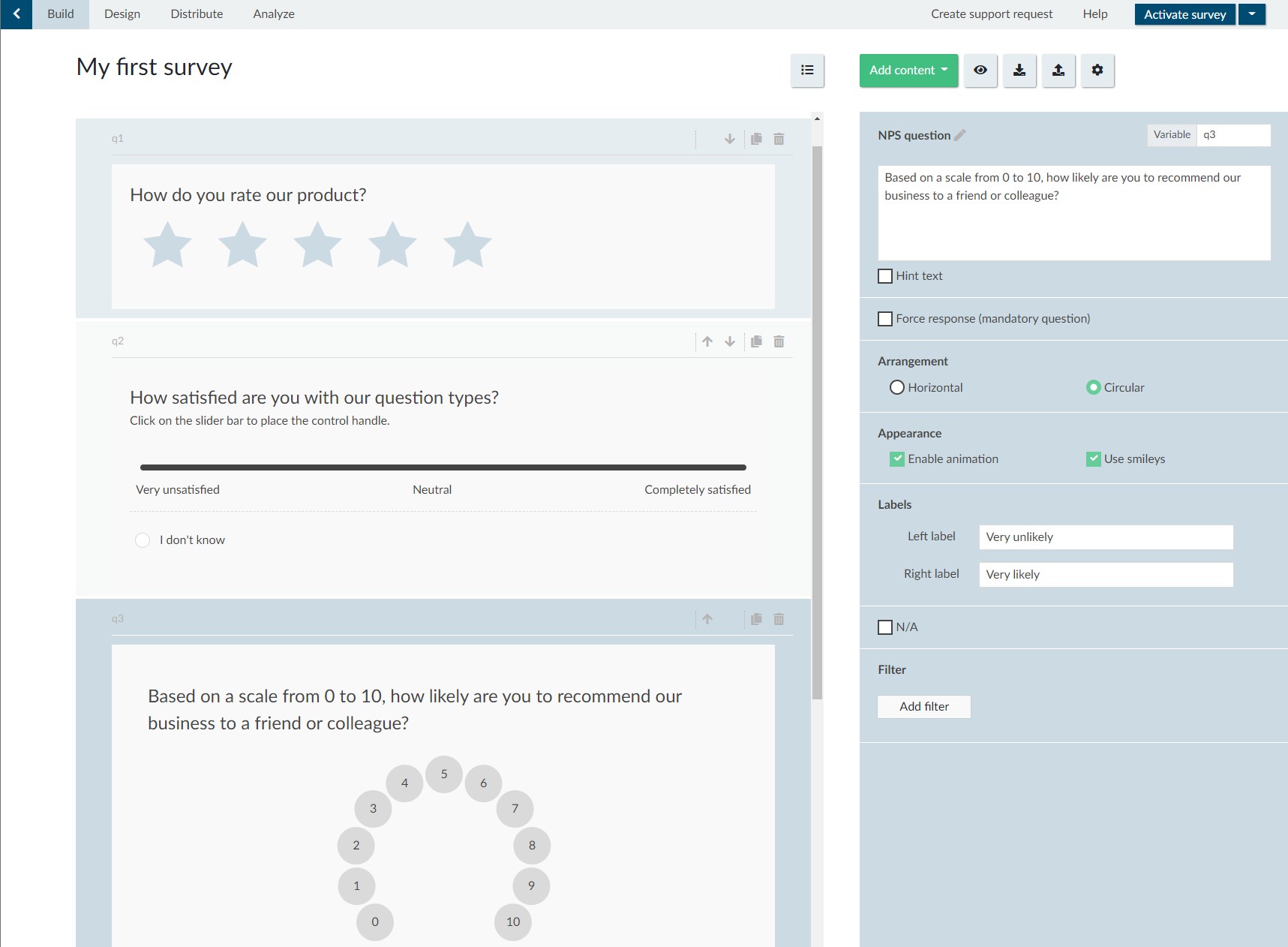Toggle Enable animation checkbox
This screenshot has width=1288, height=947.
897,459
